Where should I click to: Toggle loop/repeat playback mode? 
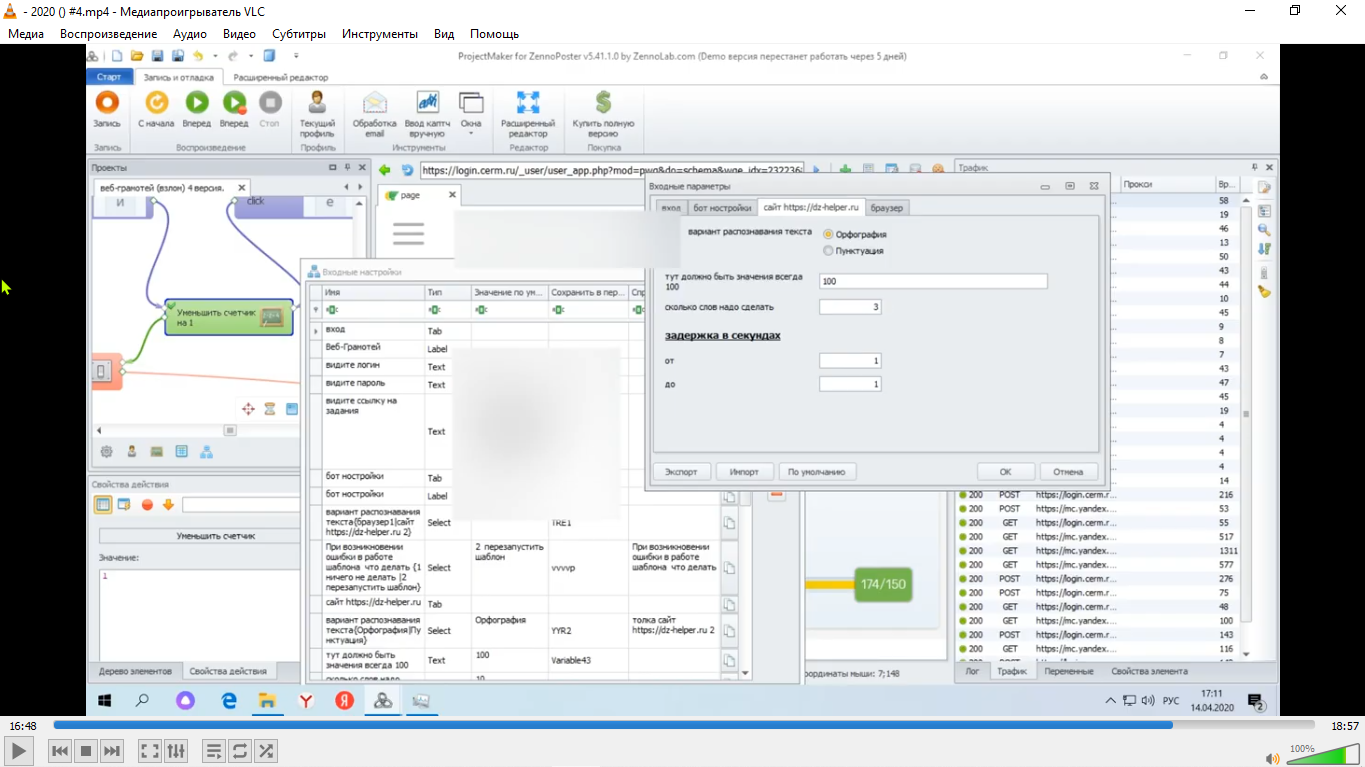[239, 750]
